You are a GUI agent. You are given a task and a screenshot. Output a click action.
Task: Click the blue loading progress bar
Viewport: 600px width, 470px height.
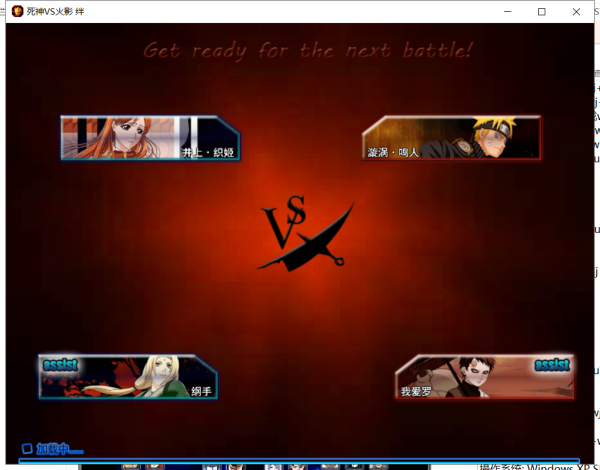click(299, 461)
